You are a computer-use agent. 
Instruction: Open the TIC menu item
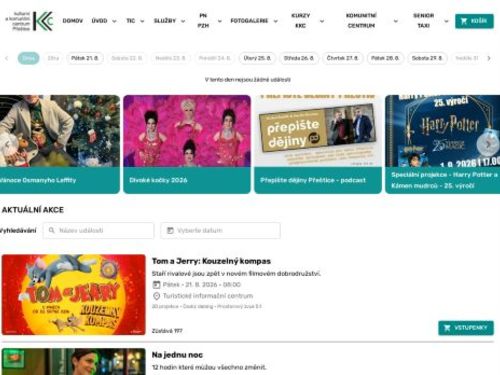(131, 21)
